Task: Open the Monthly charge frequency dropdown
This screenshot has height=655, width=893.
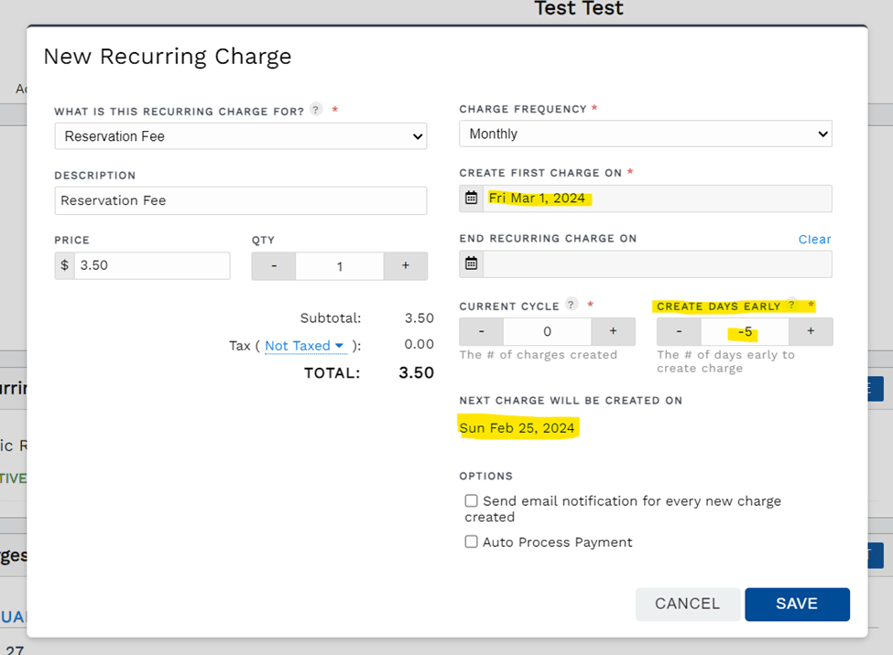Action: [646, 134]
